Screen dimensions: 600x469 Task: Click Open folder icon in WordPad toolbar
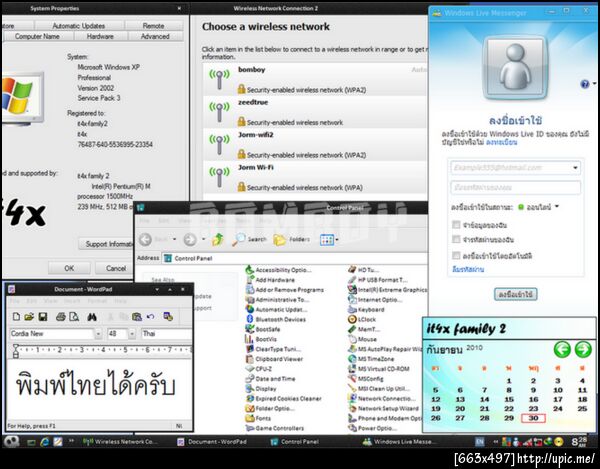click(29, 317)
